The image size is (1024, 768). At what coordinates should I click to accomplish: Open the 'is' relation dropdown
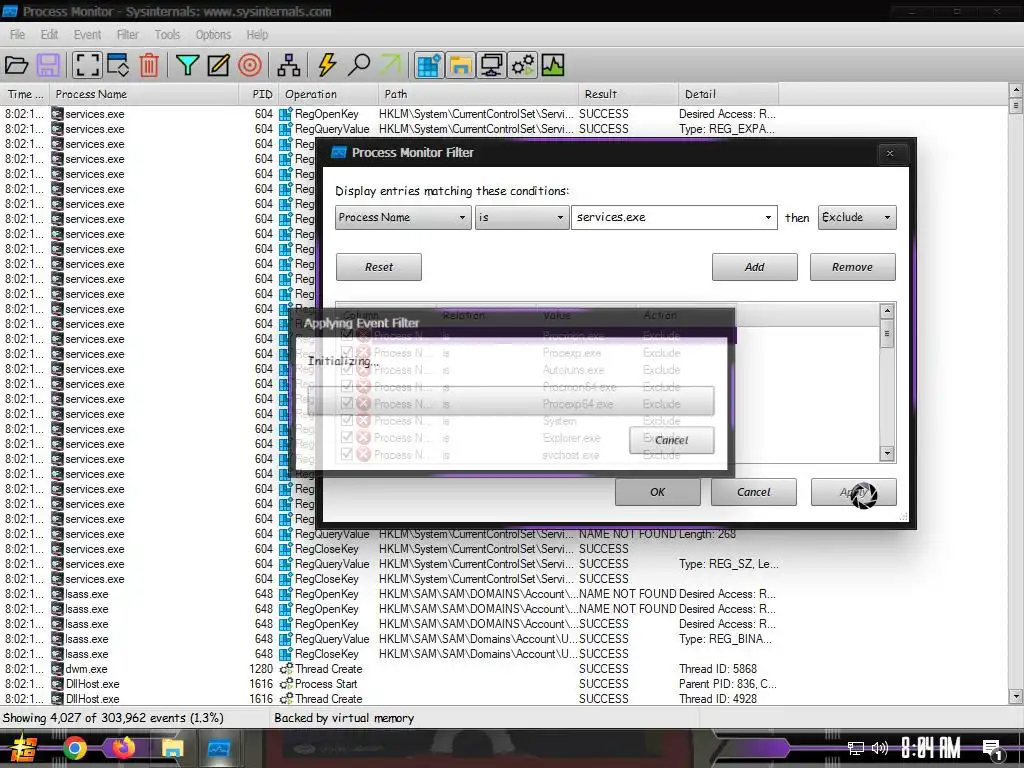tap(520, 217)
